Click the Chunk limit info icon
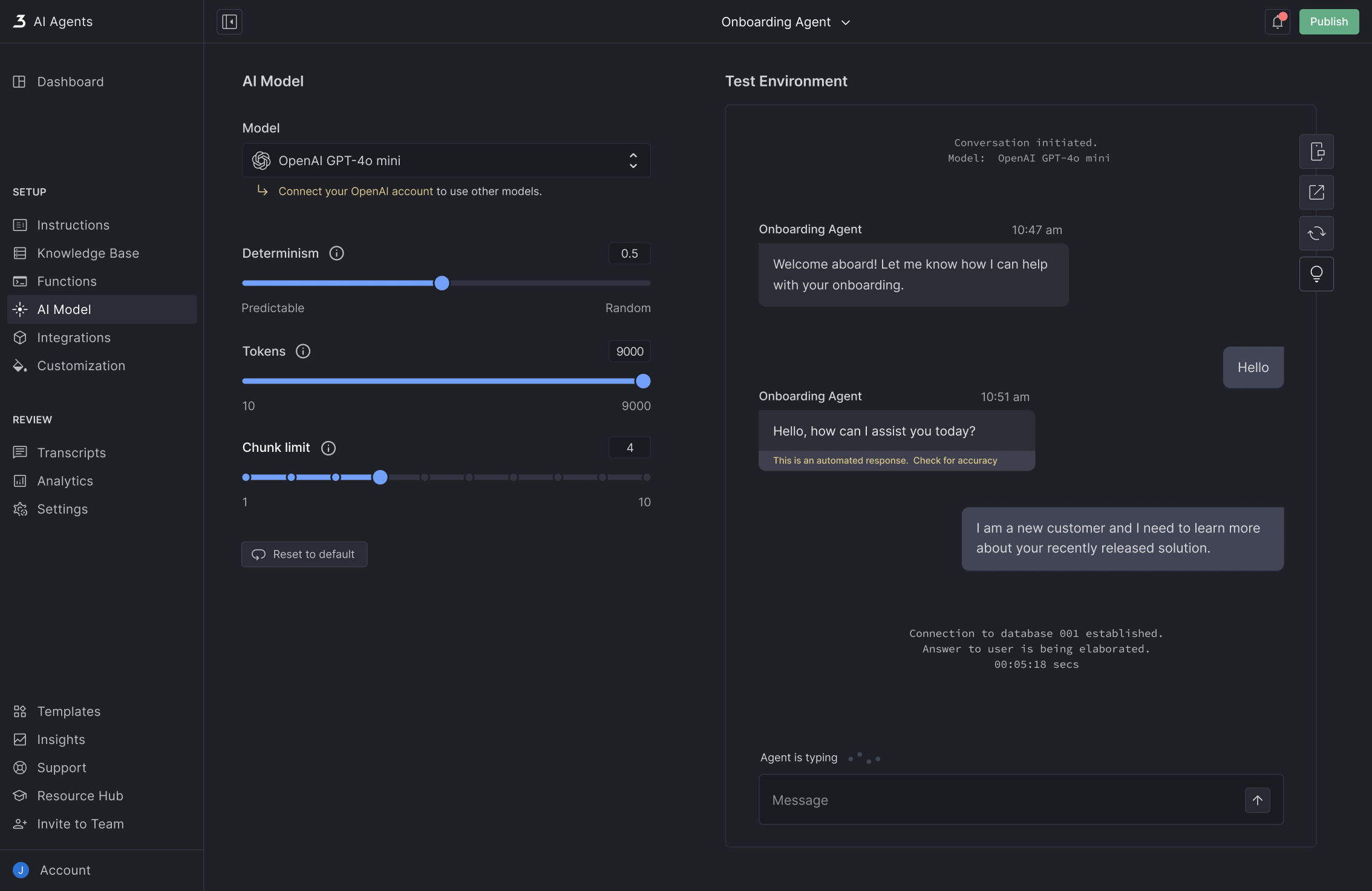The image size is (1372, 891). pyautogui.click(x=328, y=448)
